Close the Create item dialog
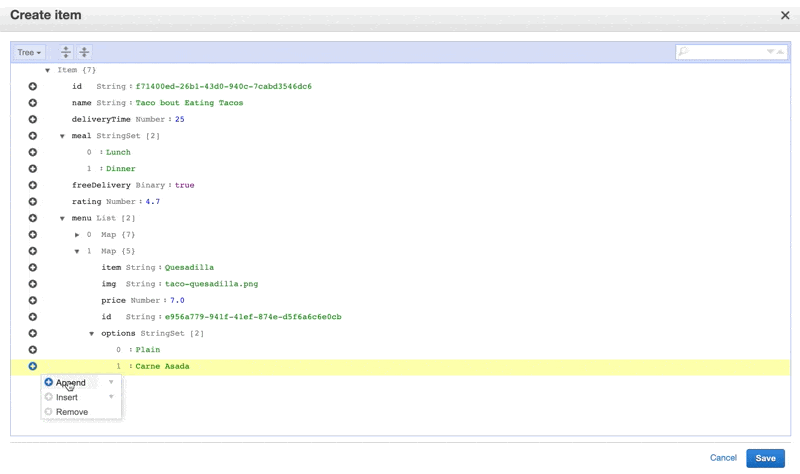800x474 pixels. 785,15
